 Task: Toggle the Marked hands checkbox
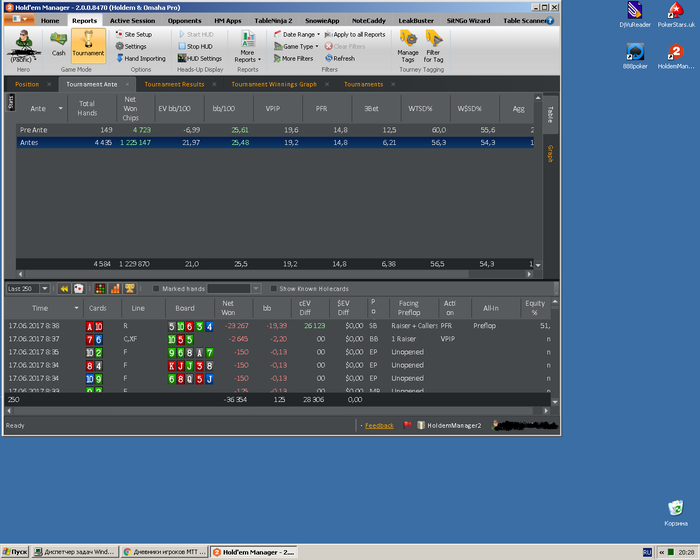(x=156, y=288)
